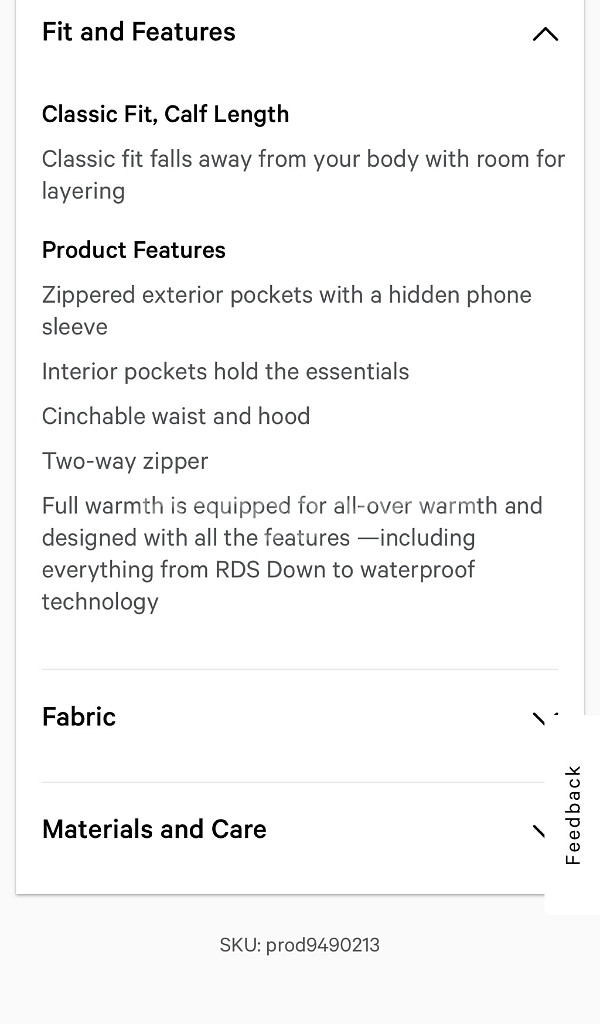
Task: Select the Product Features subheading
Action: tap(134, 250)
